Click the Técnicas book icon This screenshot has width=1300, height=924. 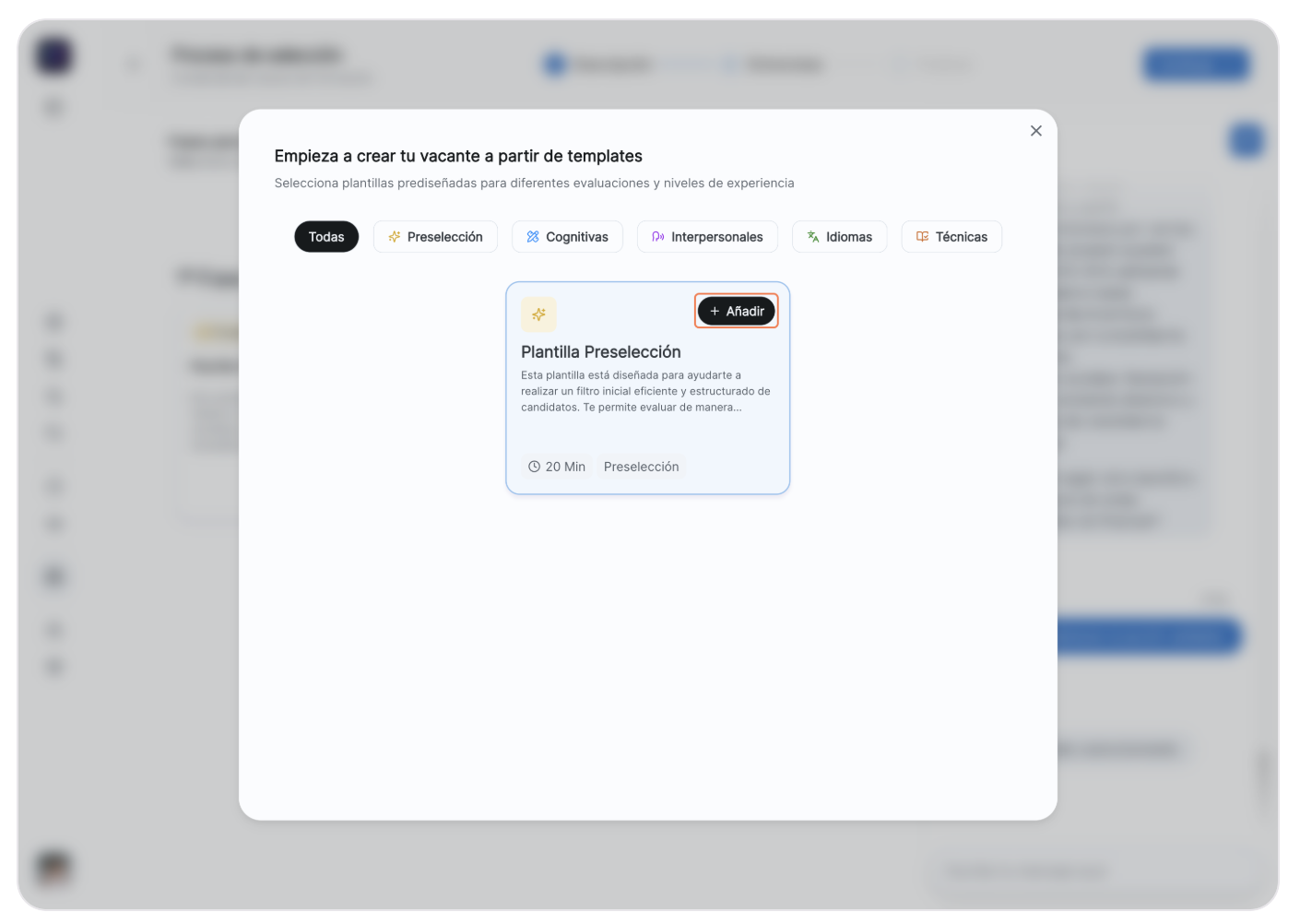click(922, 237)
